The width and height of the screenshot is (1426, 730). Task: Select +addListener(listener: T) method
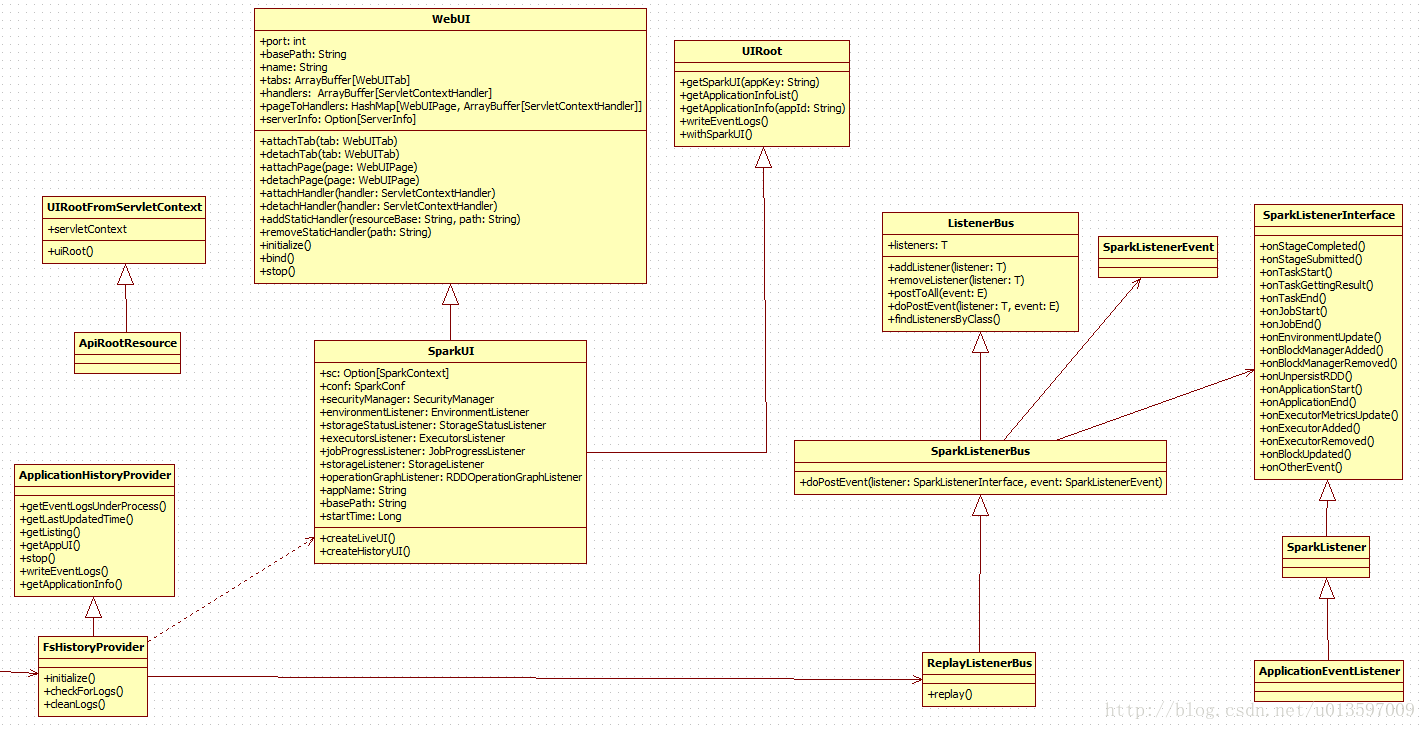click(947, 267)
